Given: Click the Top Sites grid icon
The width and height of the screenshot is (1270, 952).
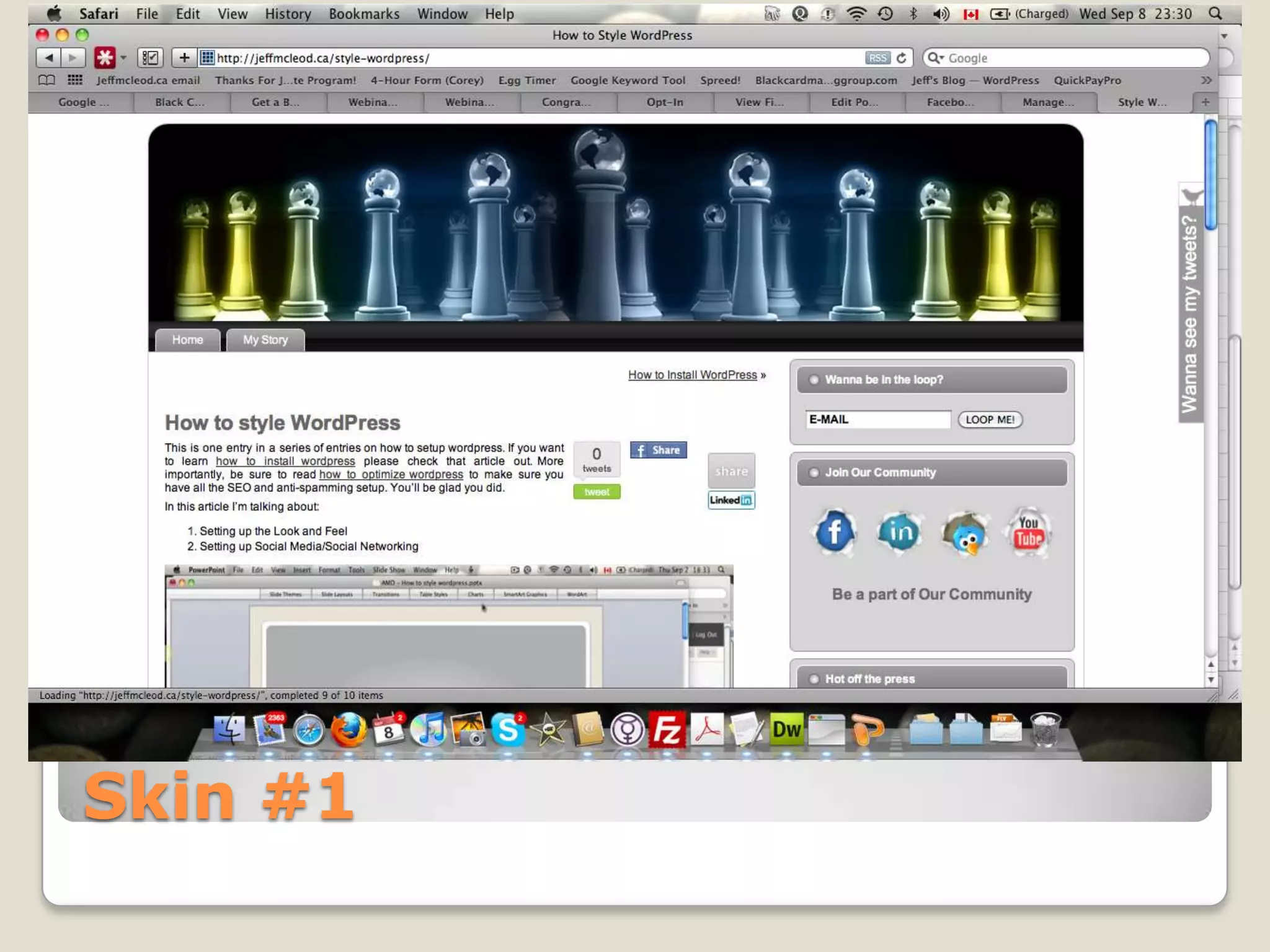Looking at the screenshot, I should [75, 80].
